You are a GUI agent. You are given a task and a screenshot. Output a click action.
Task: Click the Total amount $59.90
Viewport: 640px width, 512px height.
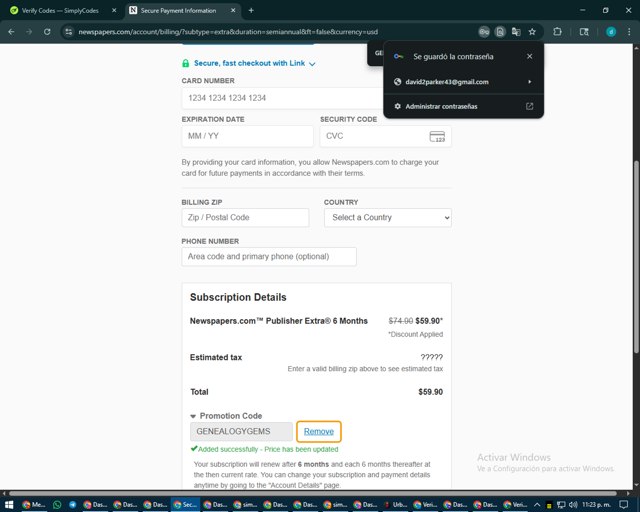click(430, 392)
